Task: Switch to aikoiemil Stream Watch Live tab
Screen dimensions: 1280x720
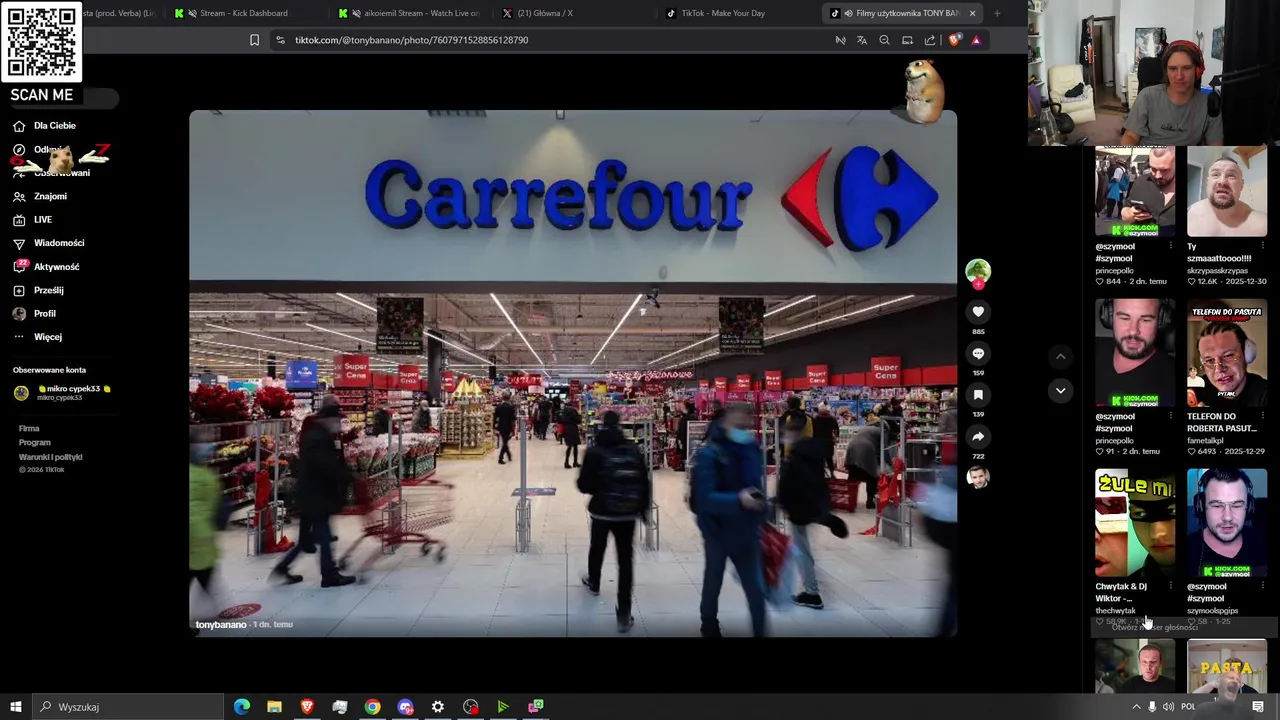Action: [410, 13]
